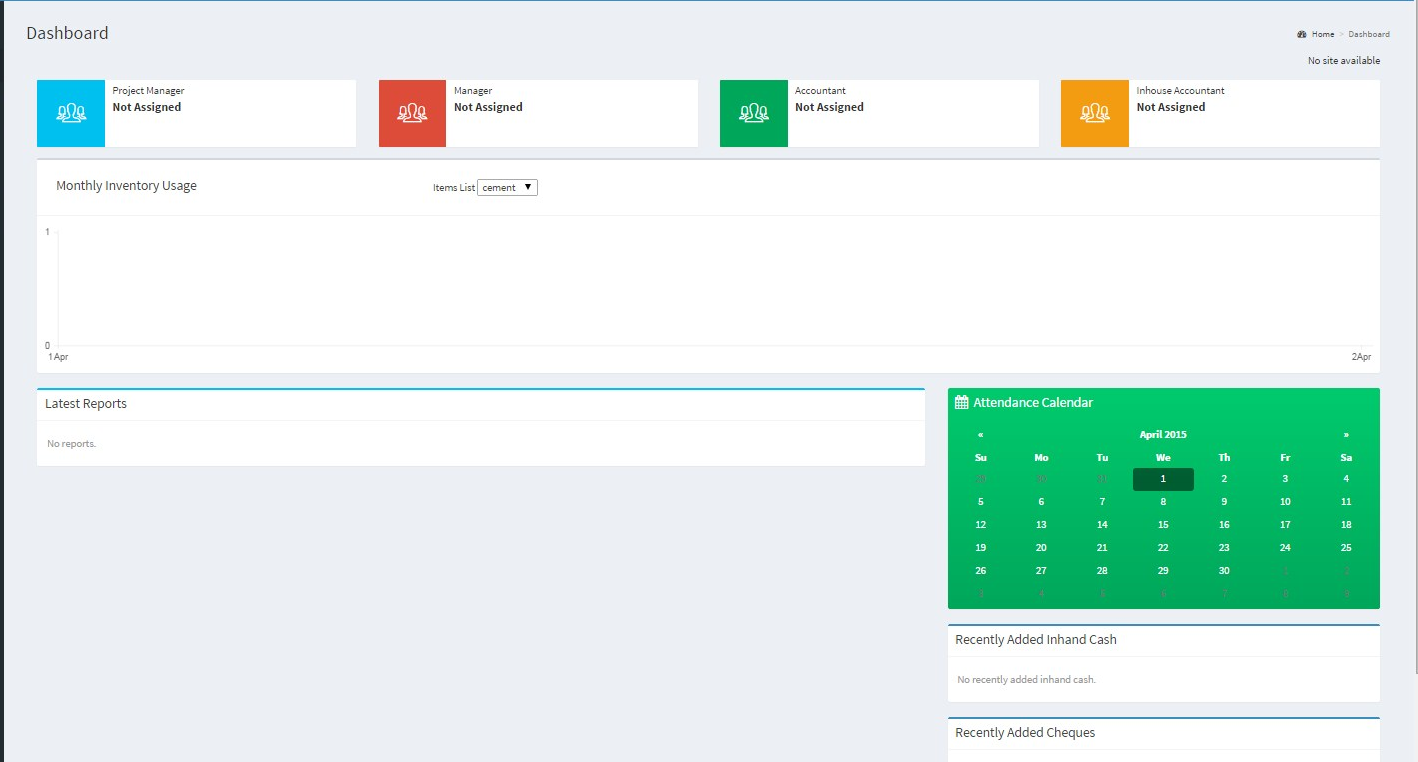Image resolution: width=1418 pixels, height=762 pixels.
Task: Click the red Manager people icon
Action: click(412, 113)
